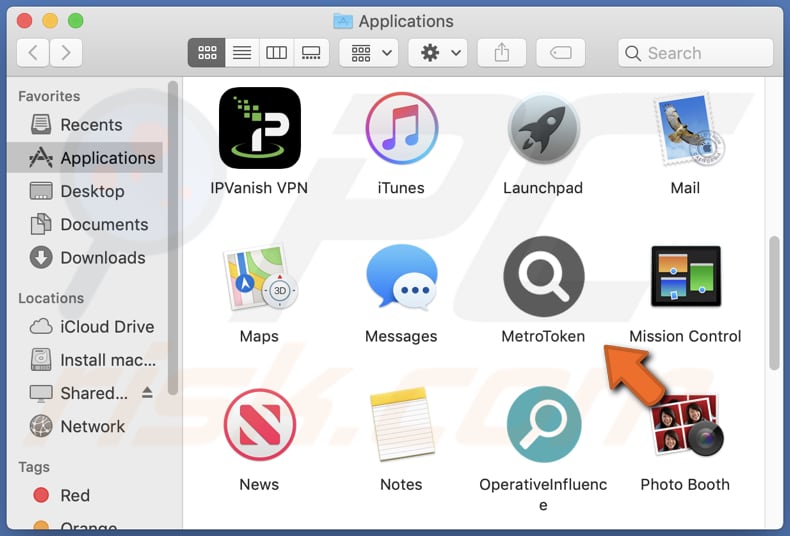Select the Notes notepad icon

point(402,424)
